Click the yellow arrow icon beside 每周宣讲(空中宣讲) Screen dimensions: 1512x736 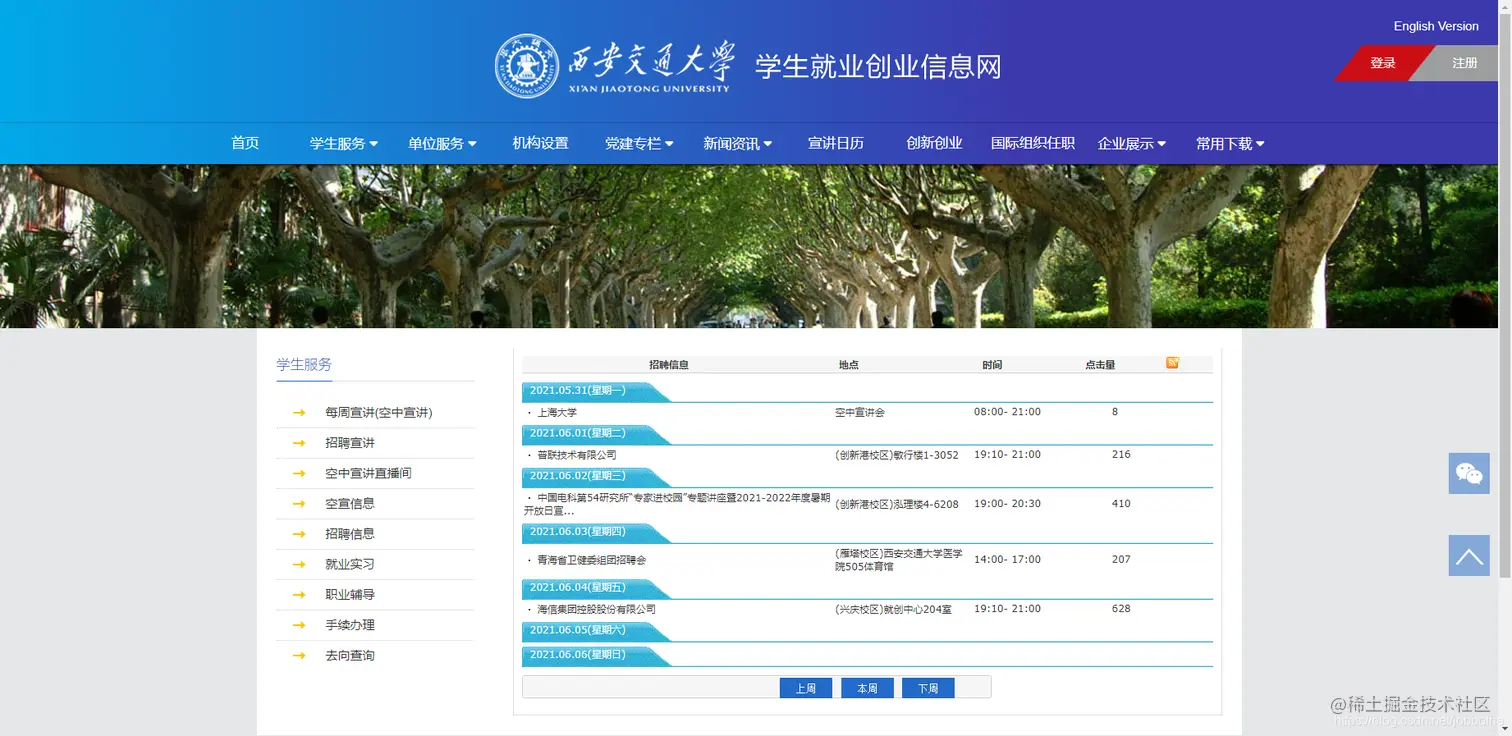click(299, 412)
